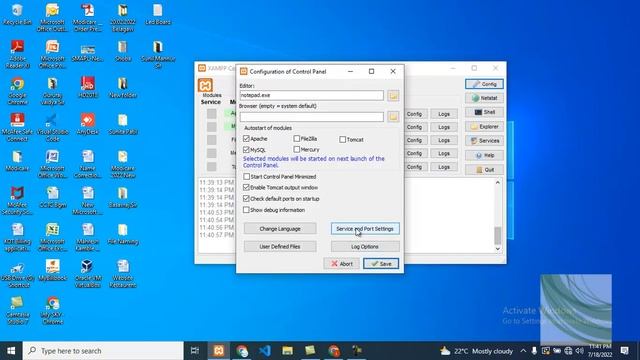The width and height of the screenshot is (640, 360).
Task: Check Mercury autostart checkbox
Action: tap(297, 149)
